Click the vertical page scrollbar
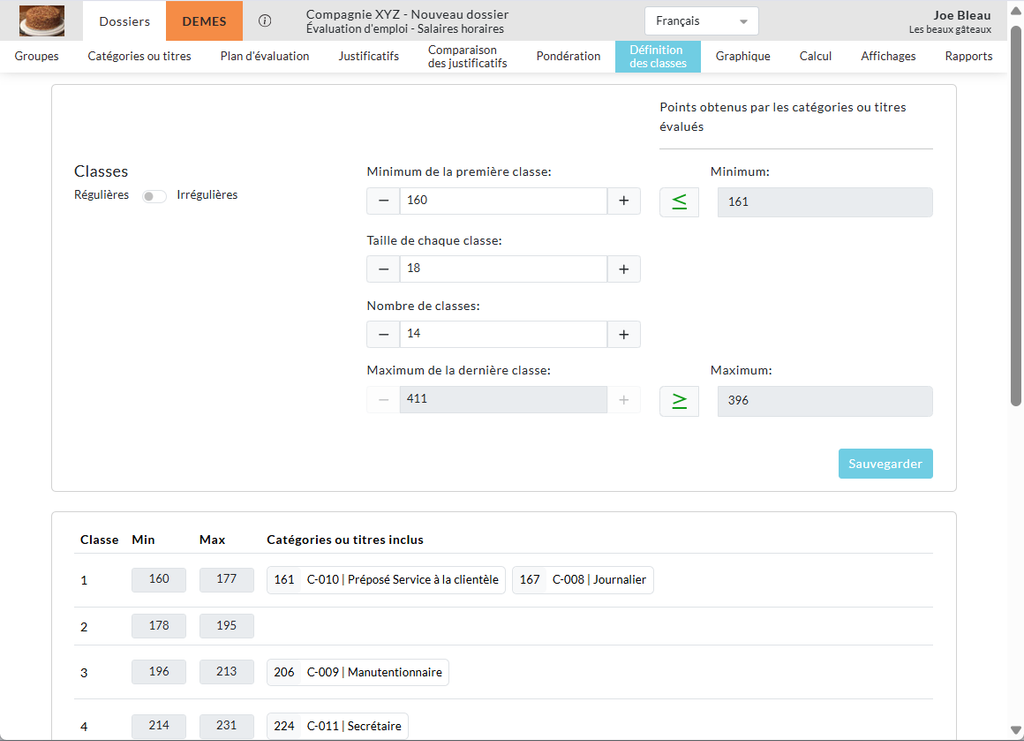1024x741 pixels. click(1016, 215)
